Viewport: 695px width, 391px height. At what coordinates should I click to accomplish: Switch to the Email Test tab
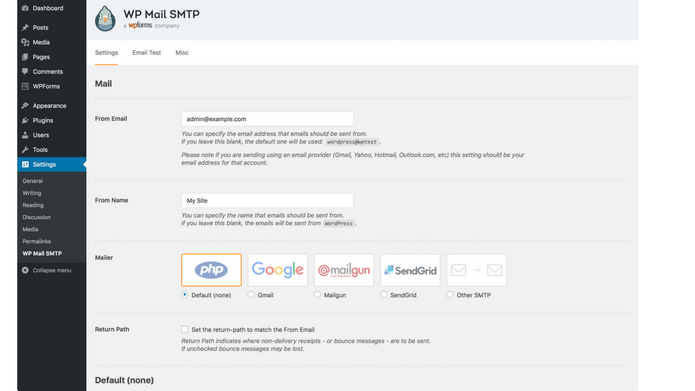[x=147, y=53]
